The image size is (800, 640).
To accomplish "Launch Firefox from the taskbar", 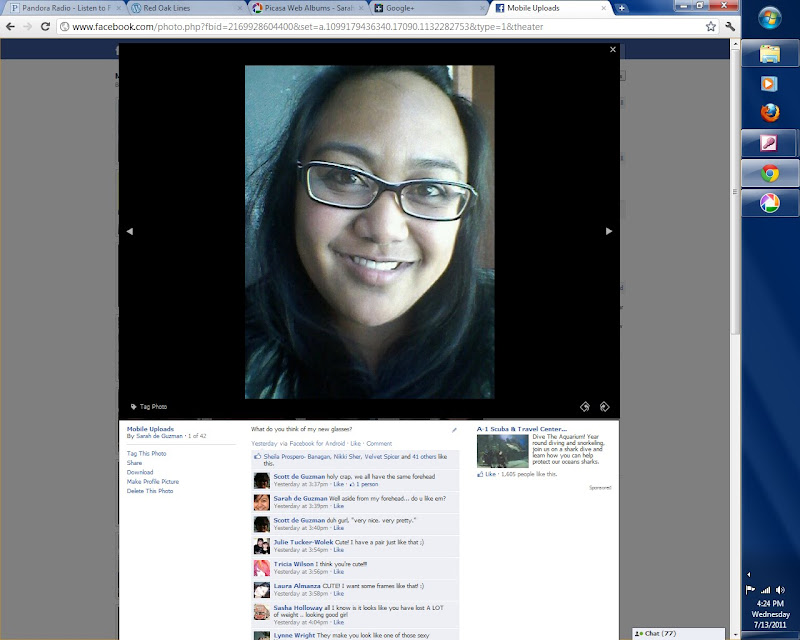I will pos(769,113).
